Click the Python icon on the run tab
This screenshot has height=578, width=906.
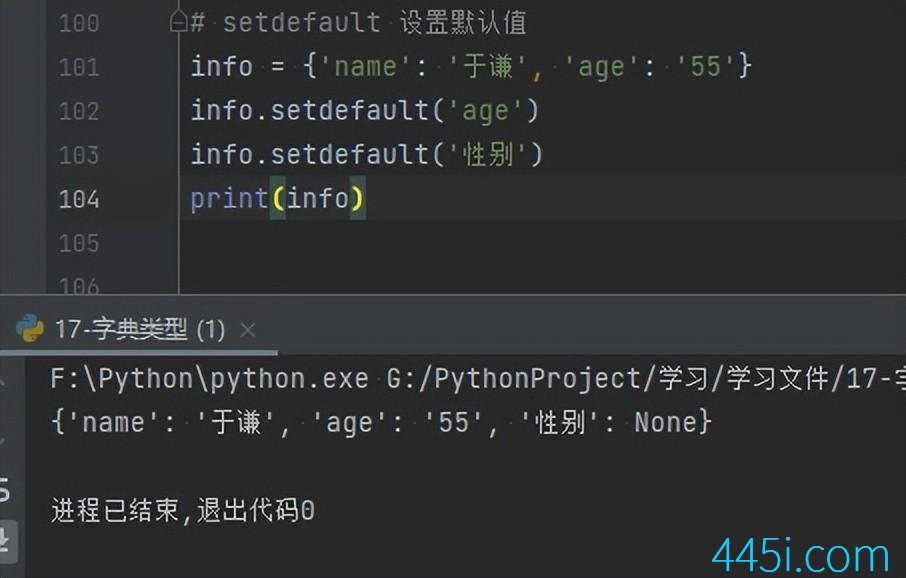point(31,329)
